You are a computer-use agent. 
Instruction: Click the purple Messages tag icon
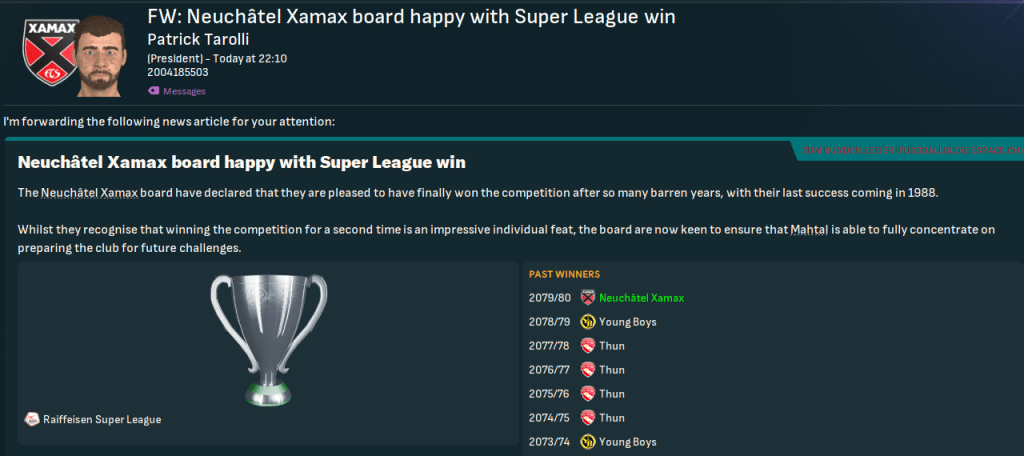153,91
